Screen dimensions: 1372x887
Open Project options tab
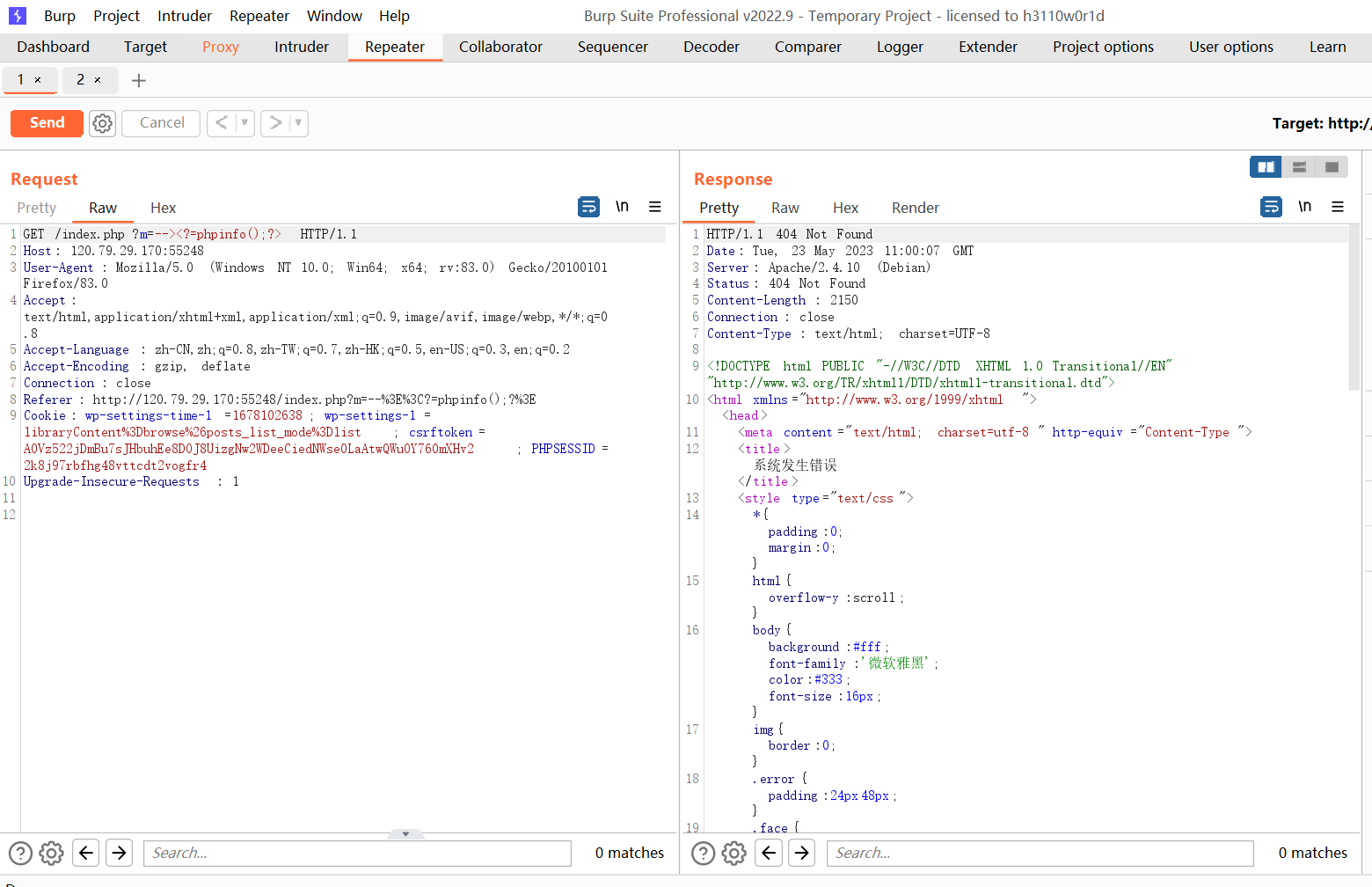1103,47
